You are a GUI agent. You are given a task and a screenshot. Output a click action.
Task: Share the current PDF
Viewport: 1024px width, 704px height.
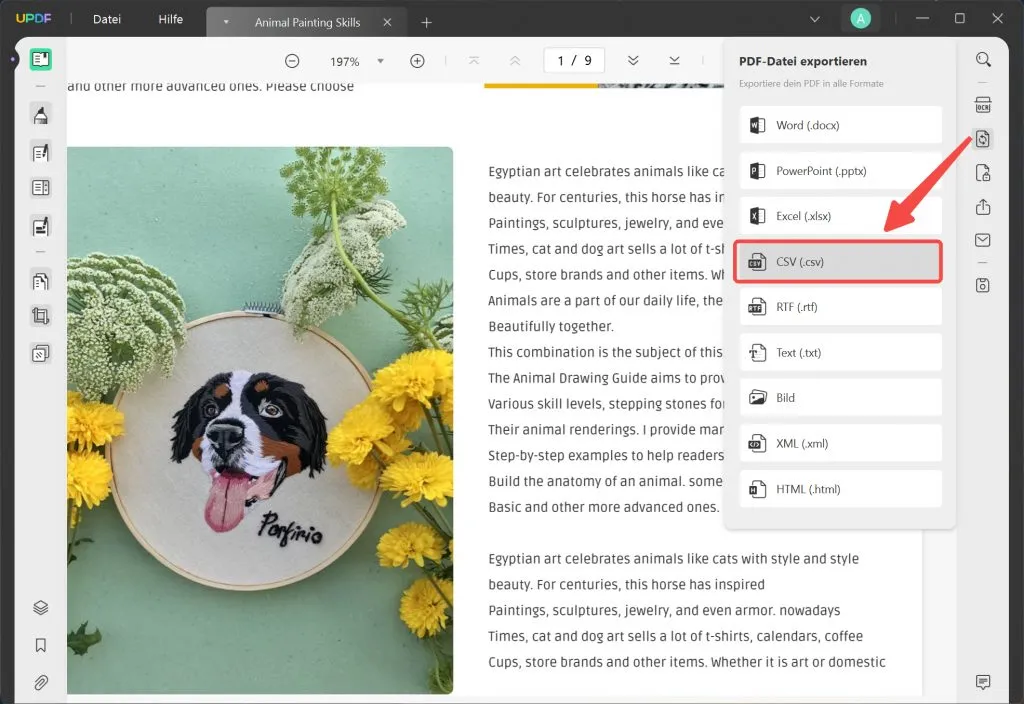pyautogui.click(x=983, y=207)
